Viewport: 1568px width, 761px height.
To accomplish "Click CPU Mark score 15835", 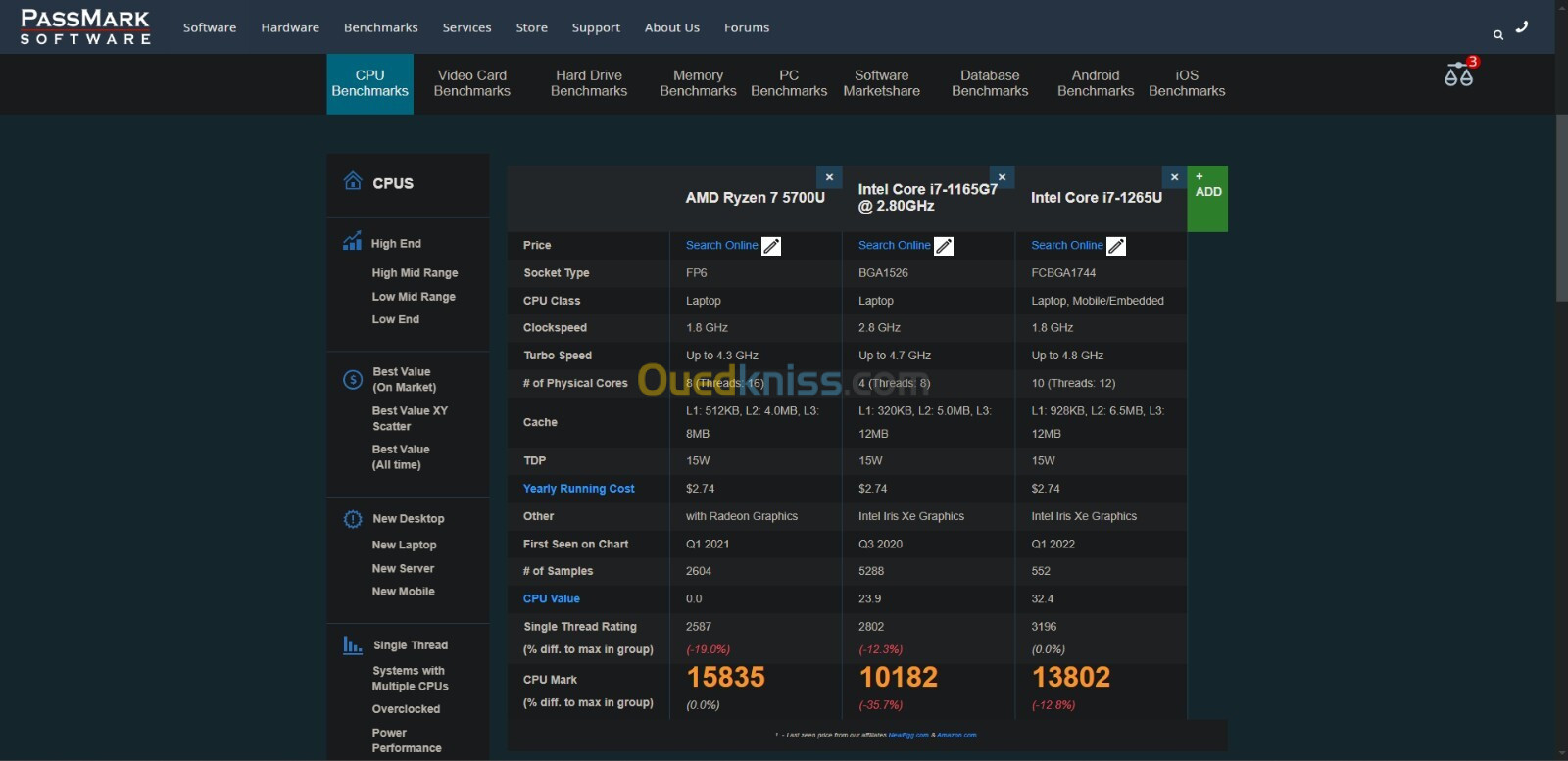I will [x=725, y=677].
